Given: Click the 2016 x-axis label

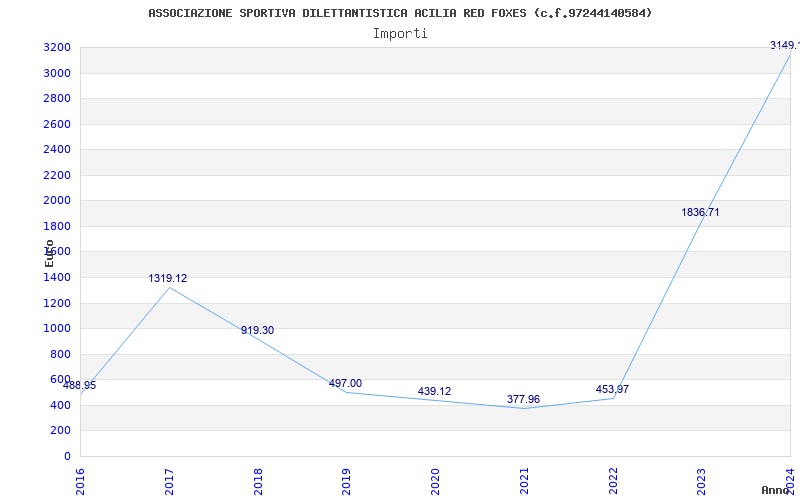Looking at the screenshot, I should (80, 482).
